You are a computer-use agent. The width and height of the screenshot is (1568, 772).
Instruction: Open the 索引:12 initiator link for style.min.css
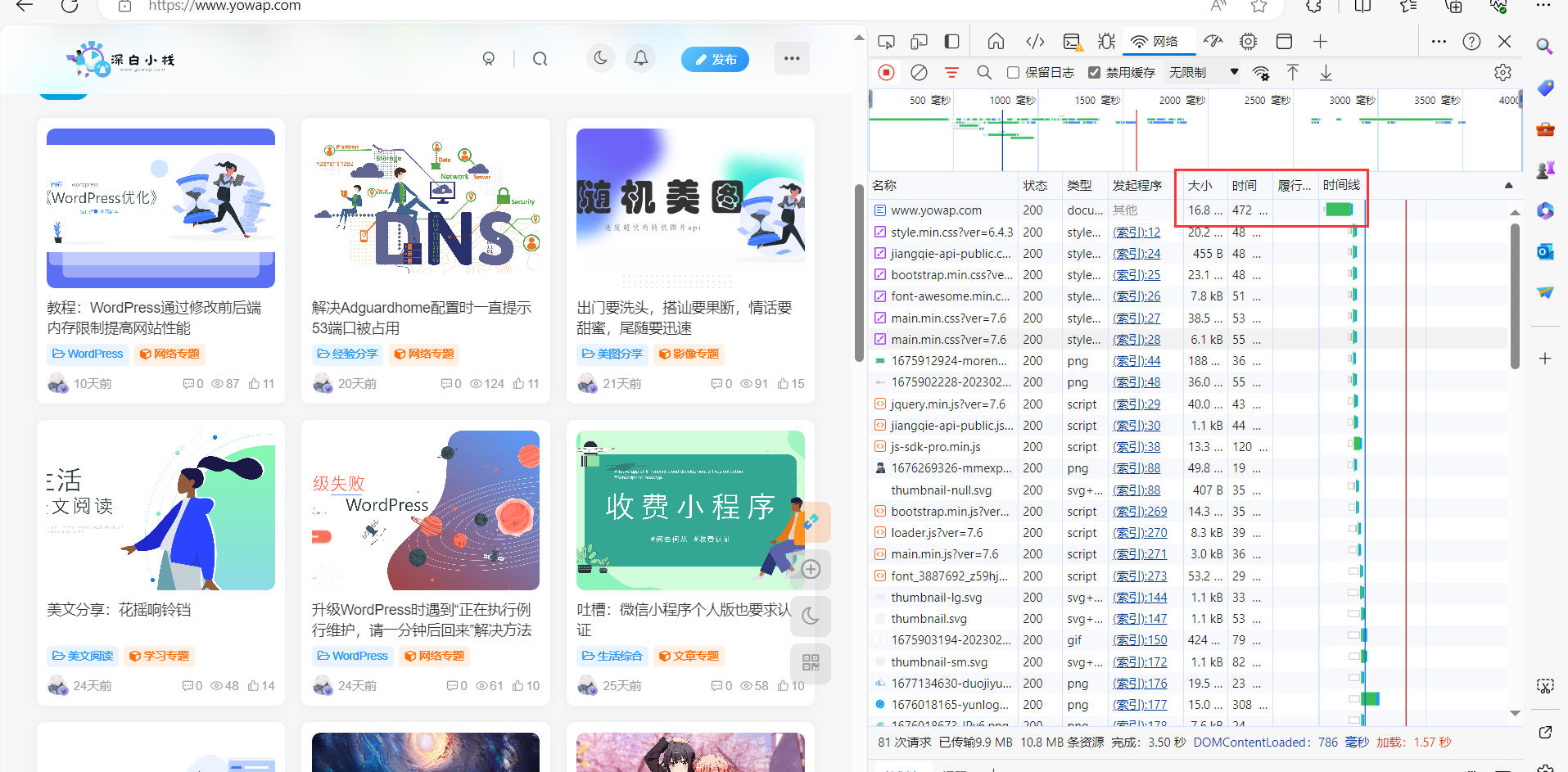[x=1136, y=232]
